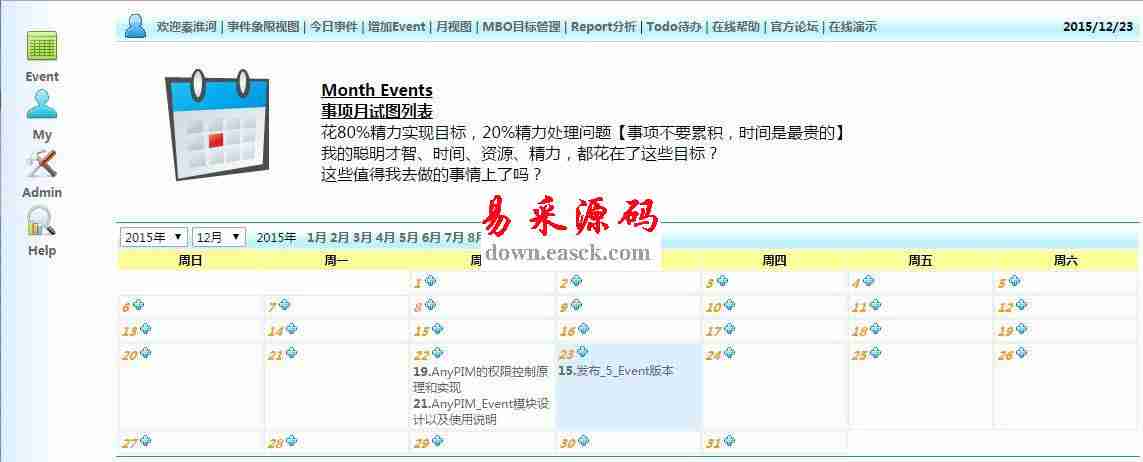The image size is (1143, 462).
Task: Click the user avatar icon in top bar
Action: point(135,26)
